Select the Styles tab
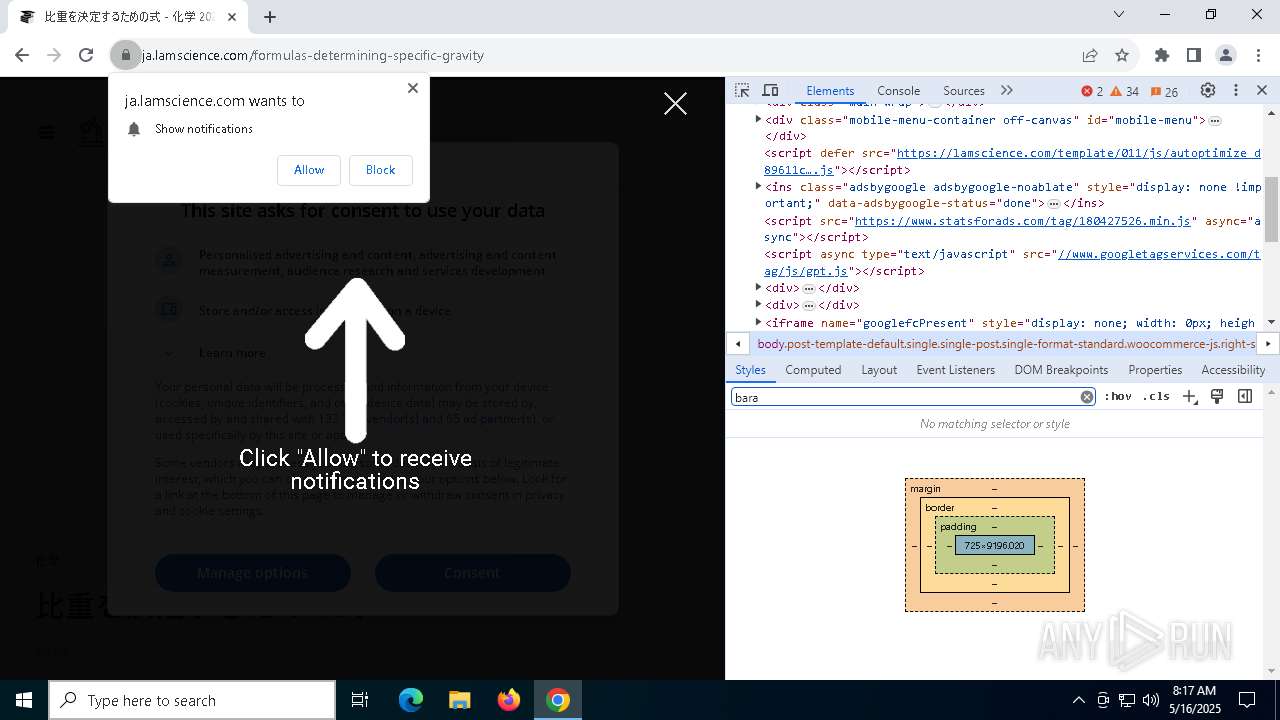Viewport: 1280px width, 720px height. [x=750, y=369]
